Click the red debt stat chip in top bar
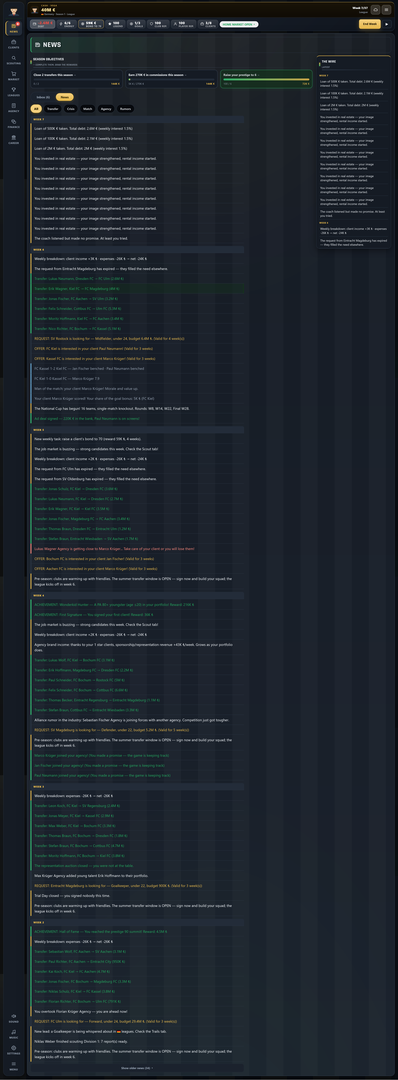The height and width of the screenshot is (1080, 398). 44,23
